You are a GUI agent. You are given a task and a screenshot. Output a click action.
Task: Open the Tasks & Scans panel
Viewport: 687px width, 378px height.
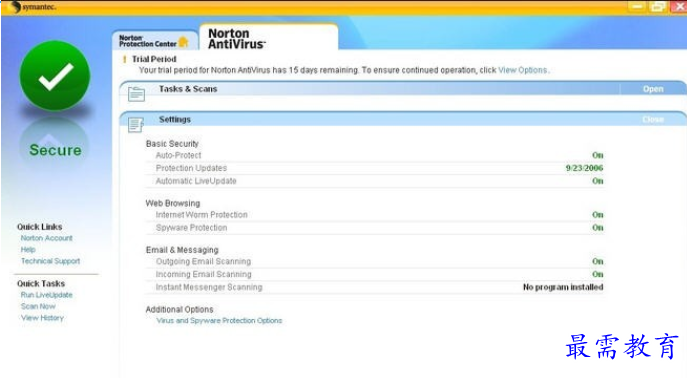pos(653,89)
